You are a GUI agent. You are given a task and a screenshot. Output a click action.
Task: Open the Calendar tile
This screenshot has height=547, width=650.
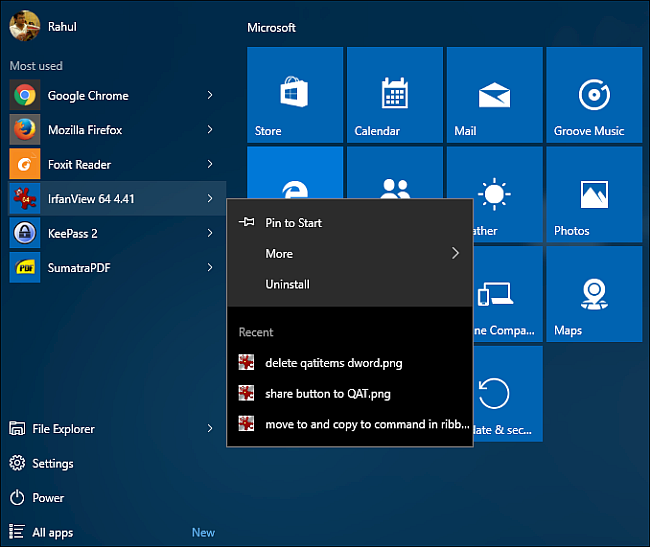394,95
